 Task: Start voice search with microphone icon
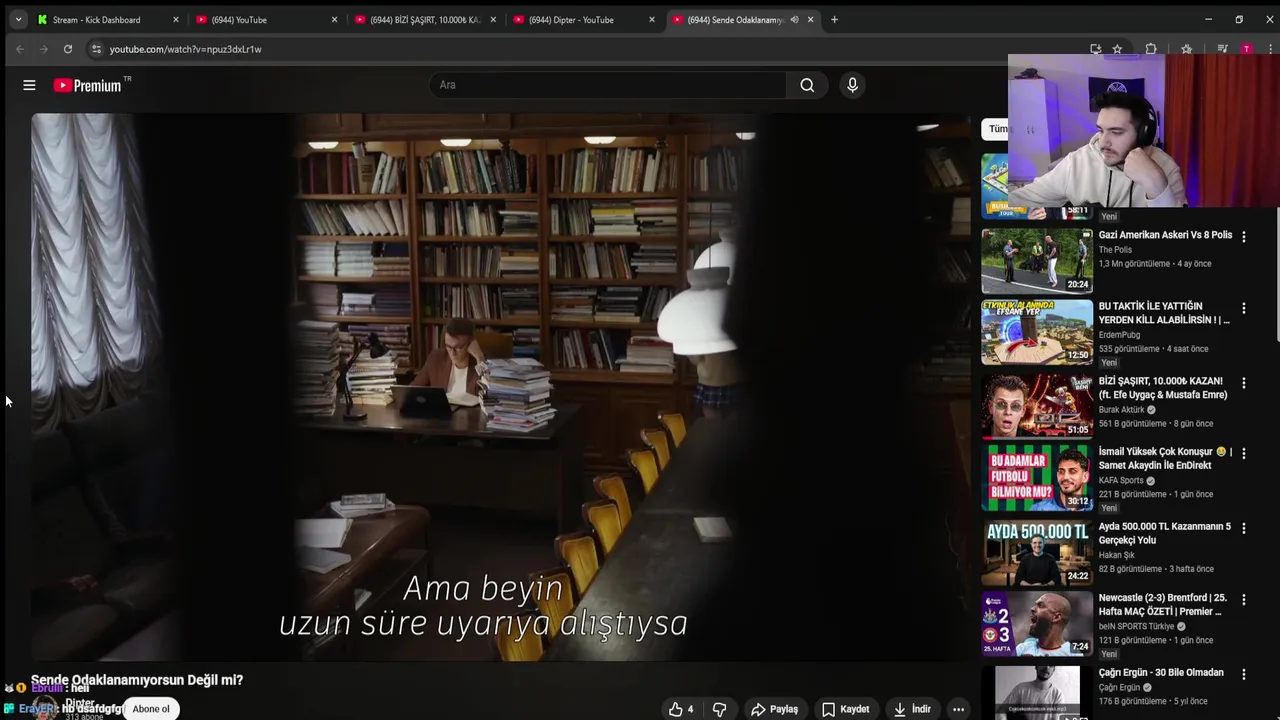(852, 85)
